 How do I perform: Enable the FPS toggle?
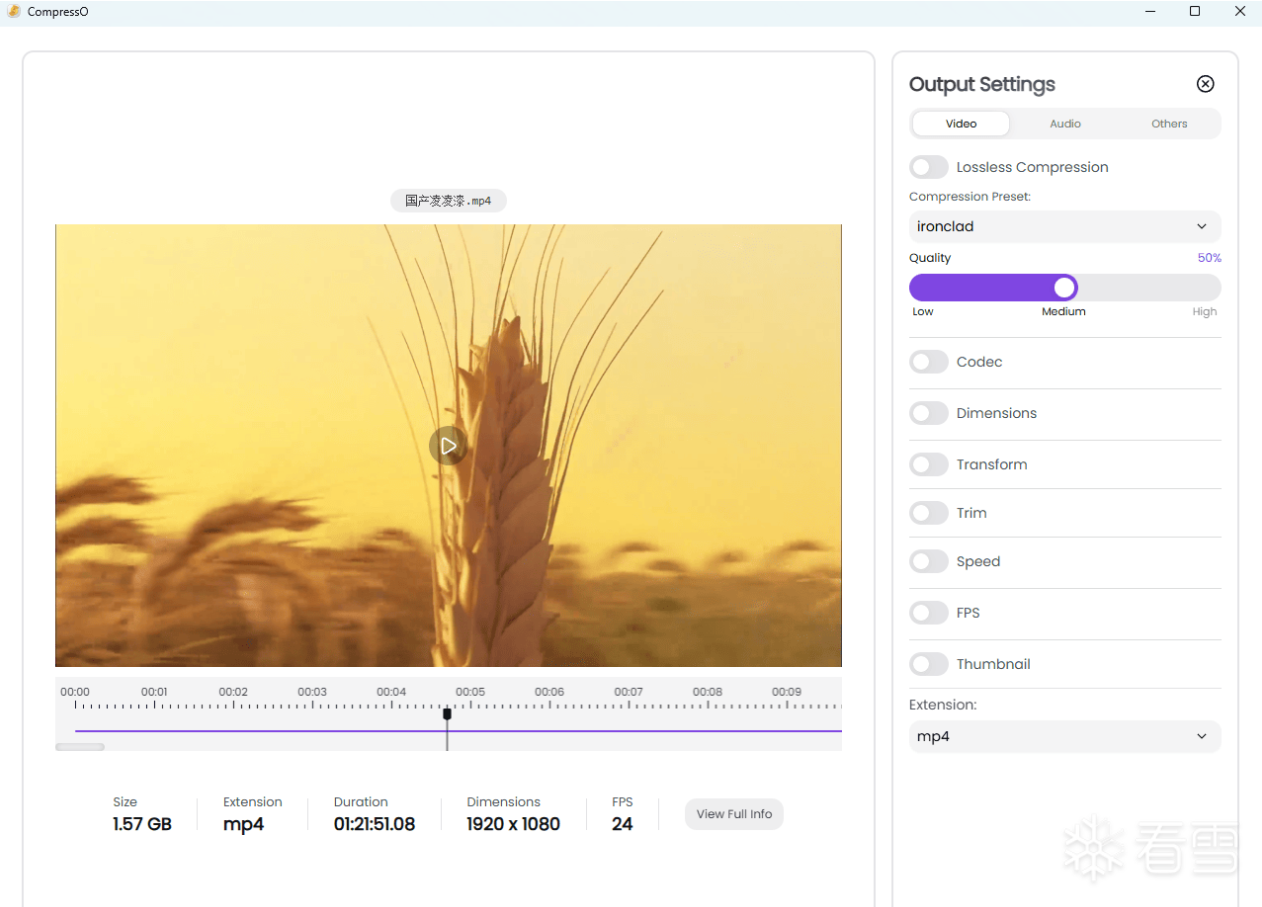pos(929,612)
